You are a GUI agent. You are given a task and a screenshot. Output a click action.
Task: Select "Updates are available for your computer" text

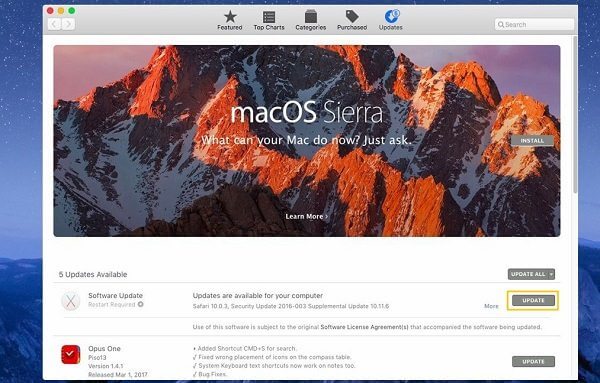pyautogui.click(x=258, y=295)
